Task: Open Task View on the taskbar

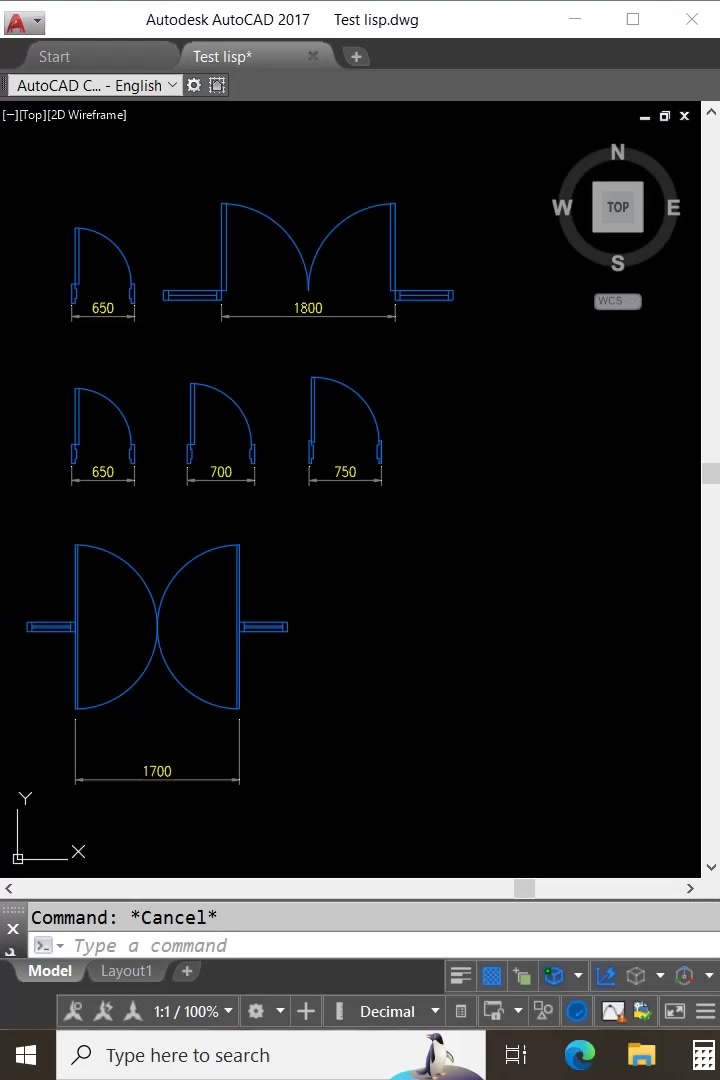Action: point(515,1055)
